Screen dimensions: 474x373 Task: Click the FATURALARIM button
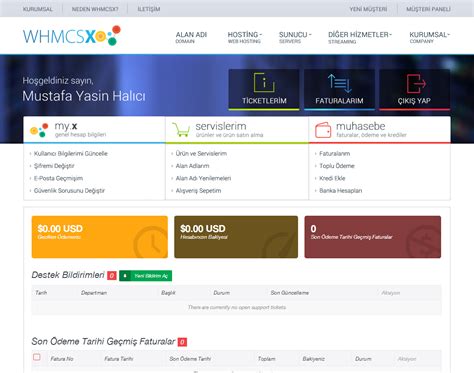tap(339, 89)
